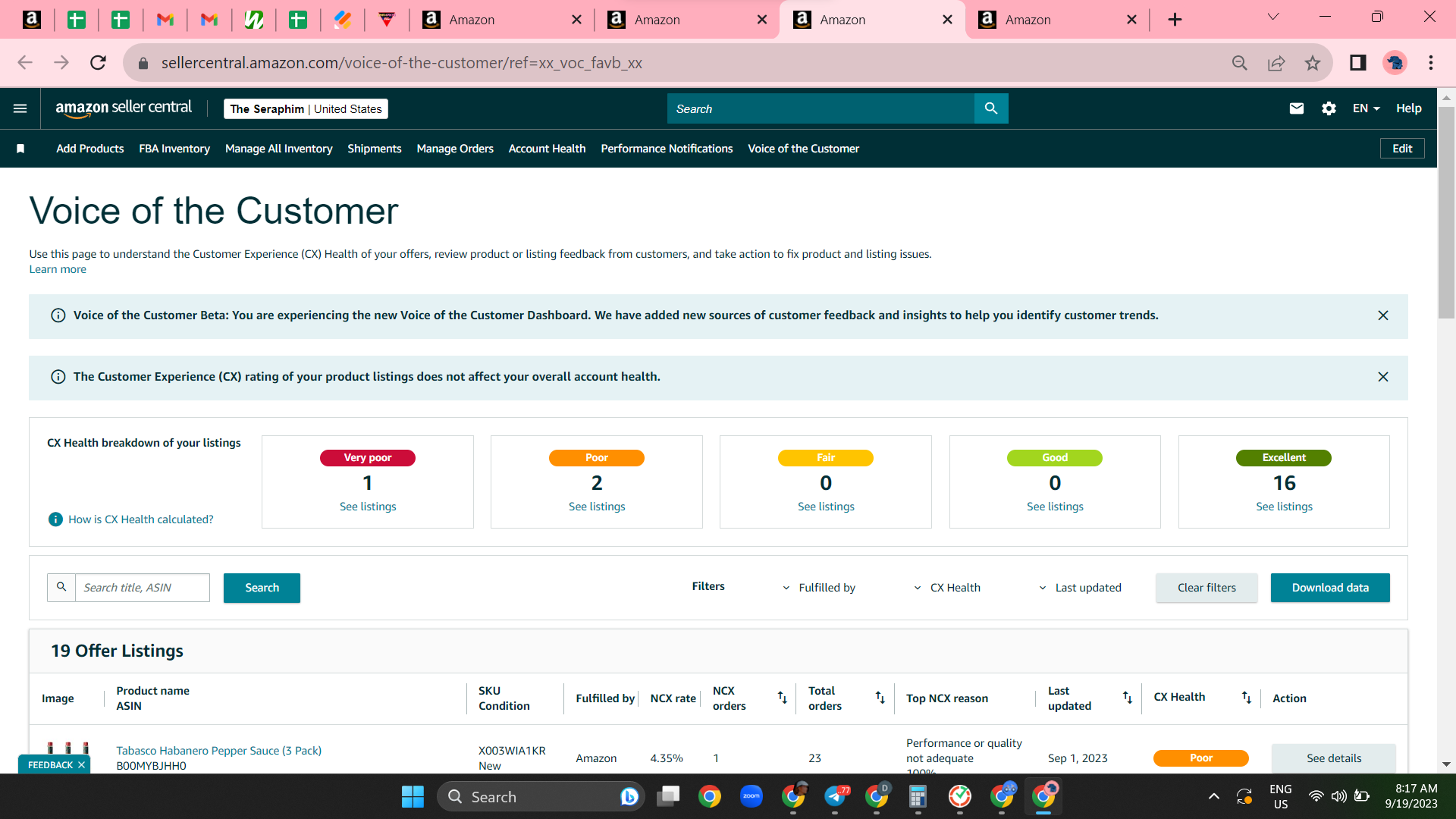See listings under Very poor
This screenshot has height=819, width=1456.
click(x=368, y=507)
